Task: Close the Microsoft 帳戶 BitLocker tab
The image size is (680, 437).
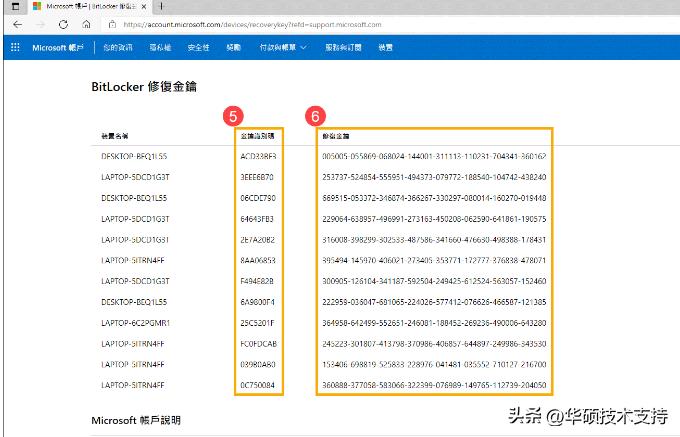Action: 144,7
